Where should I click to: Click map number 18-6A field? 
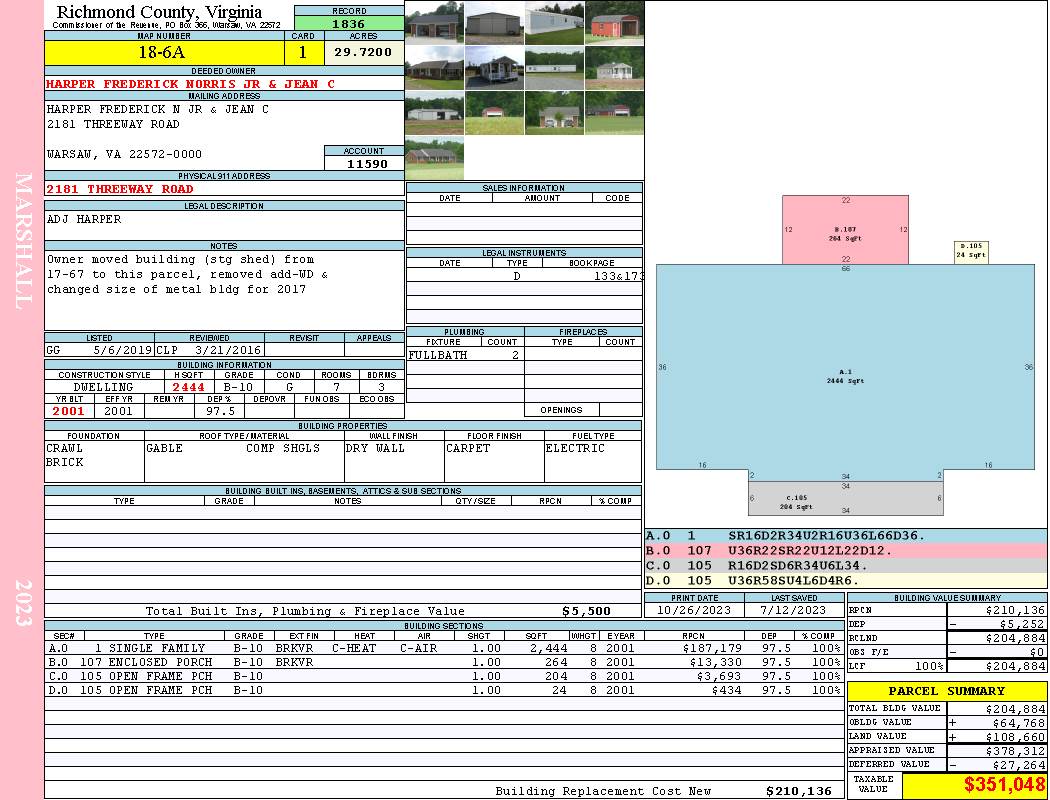pyautogui.click(x=164, y=53)
